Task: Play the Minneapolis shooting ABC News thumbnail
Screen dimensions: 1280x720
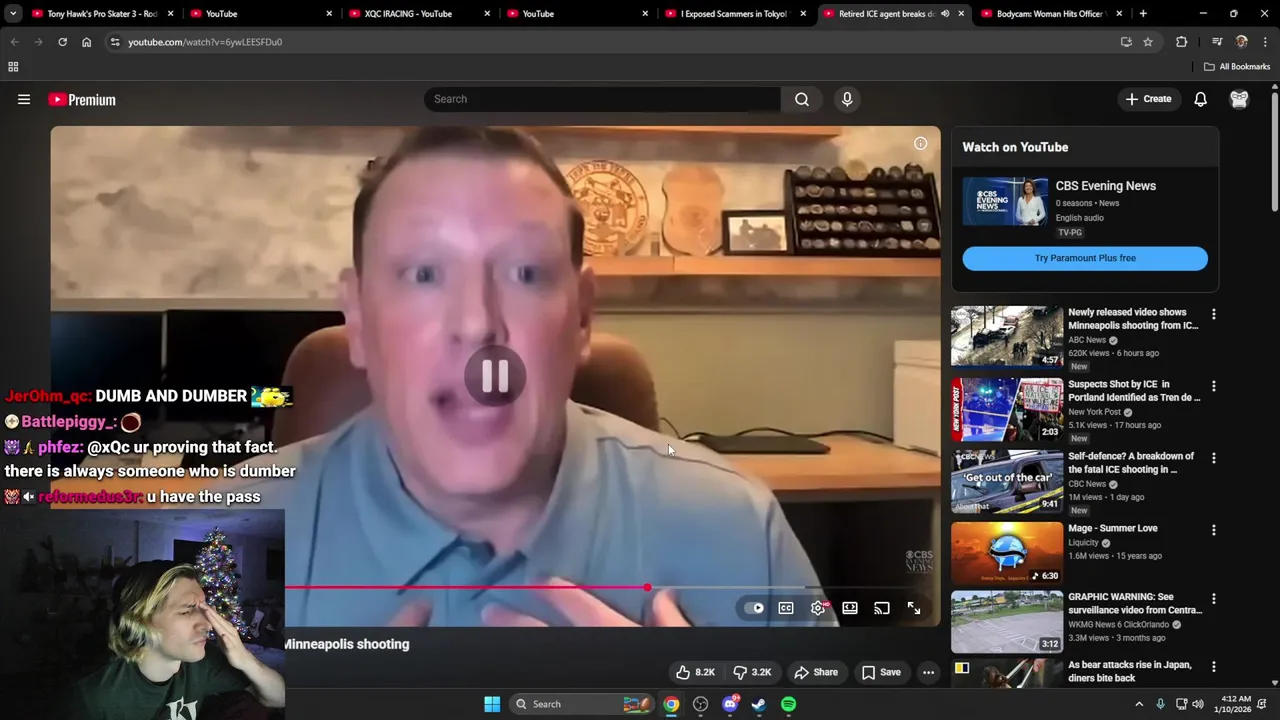Action: pos(1007,337)
